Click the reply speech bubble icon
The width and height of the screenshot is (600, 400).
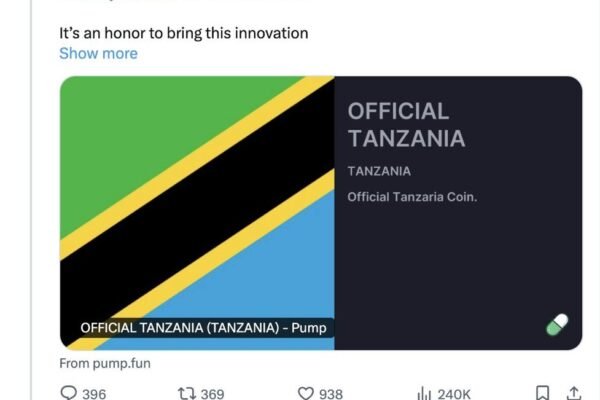69,393
